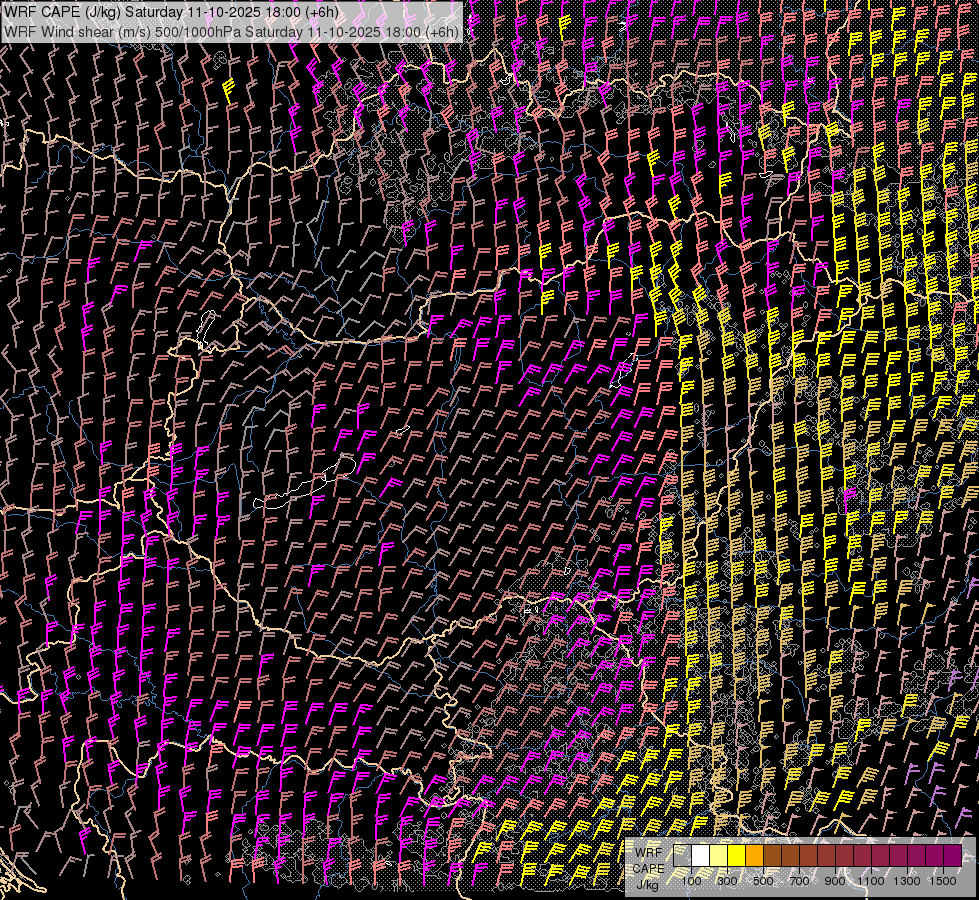Click the 500 label on the legend
979x900 pixels.
763,881
